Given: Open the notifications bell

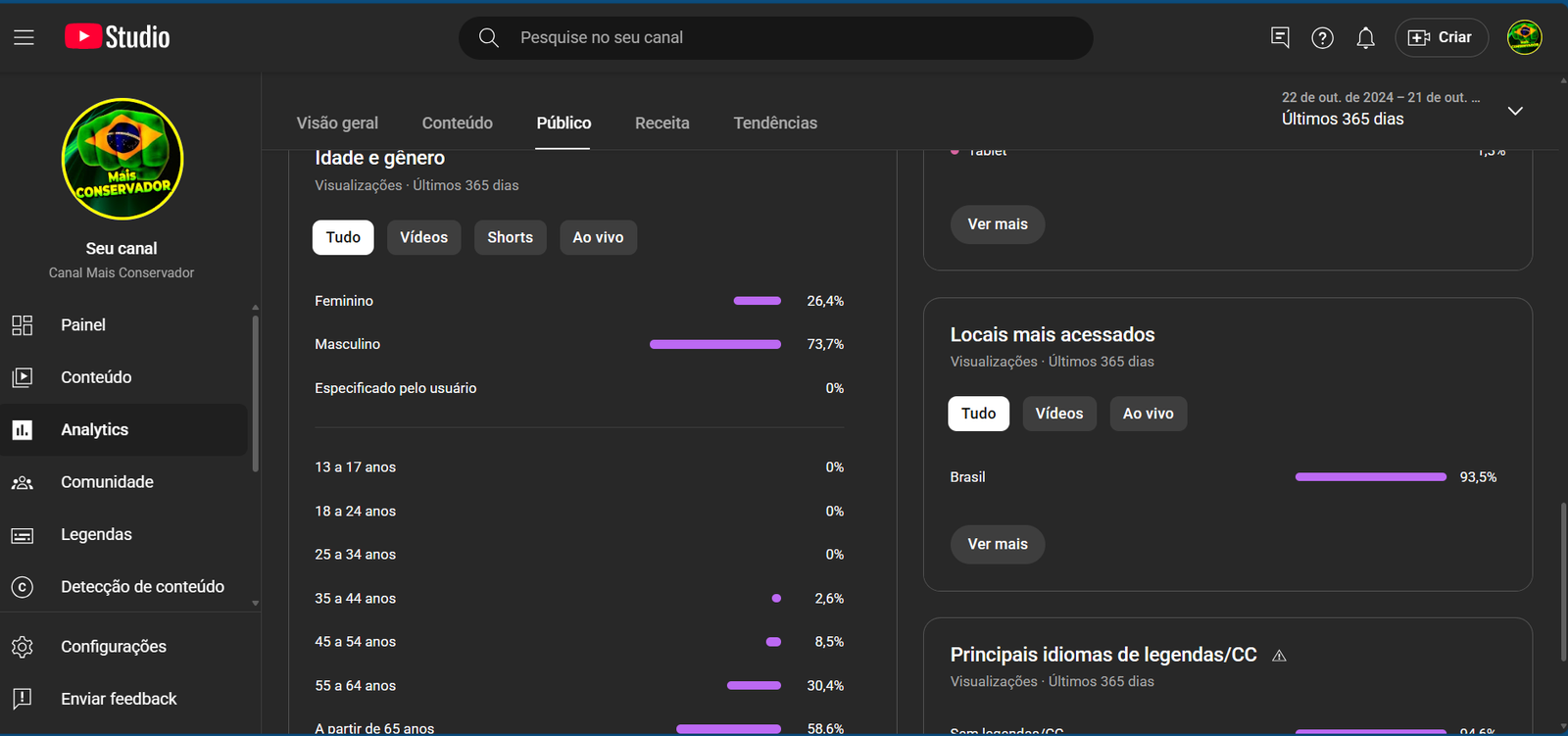Looking at the screenshot, I should (x=1365, y=38).
